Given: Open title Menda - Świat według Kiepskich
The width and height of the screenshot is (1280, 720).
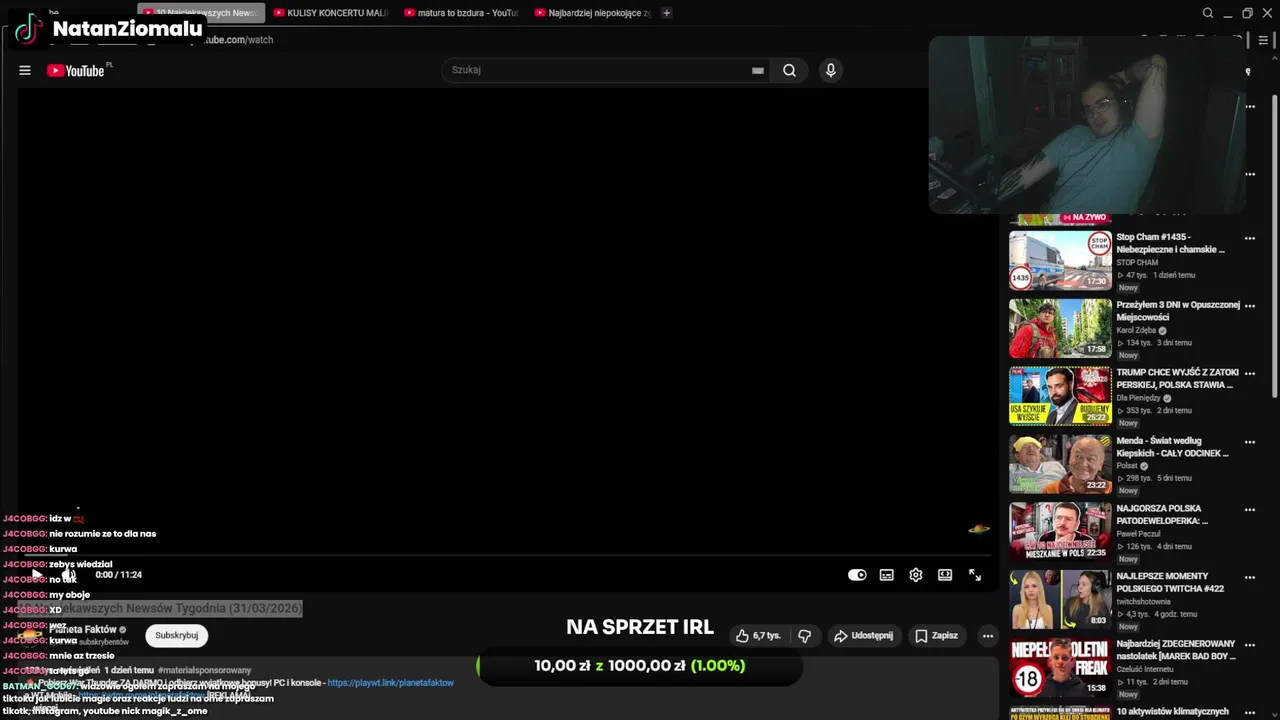Looking at the screenshot, I should tap(1173, 447).
